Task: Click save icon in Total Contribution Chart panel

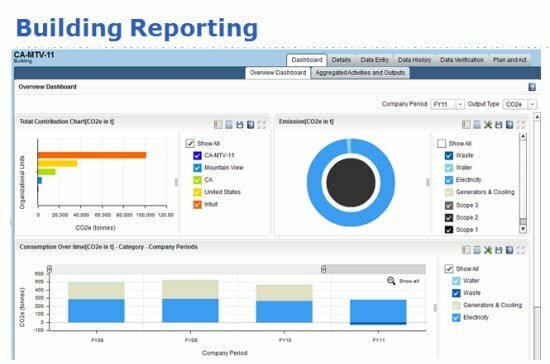Action: pyautogui.click(x=240, y=124)
